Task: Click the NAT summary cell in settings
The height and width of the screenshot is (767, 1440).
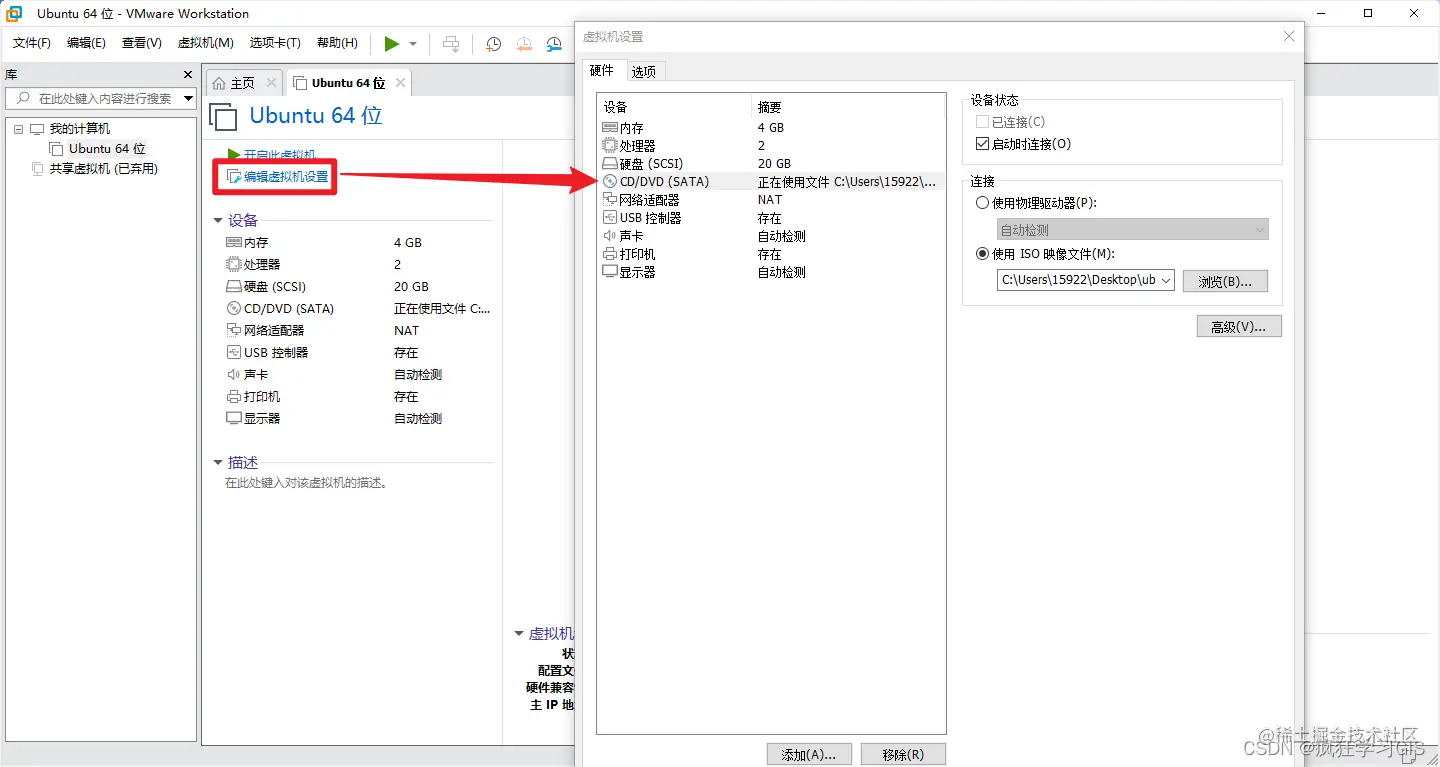Action: click(770, 200)
